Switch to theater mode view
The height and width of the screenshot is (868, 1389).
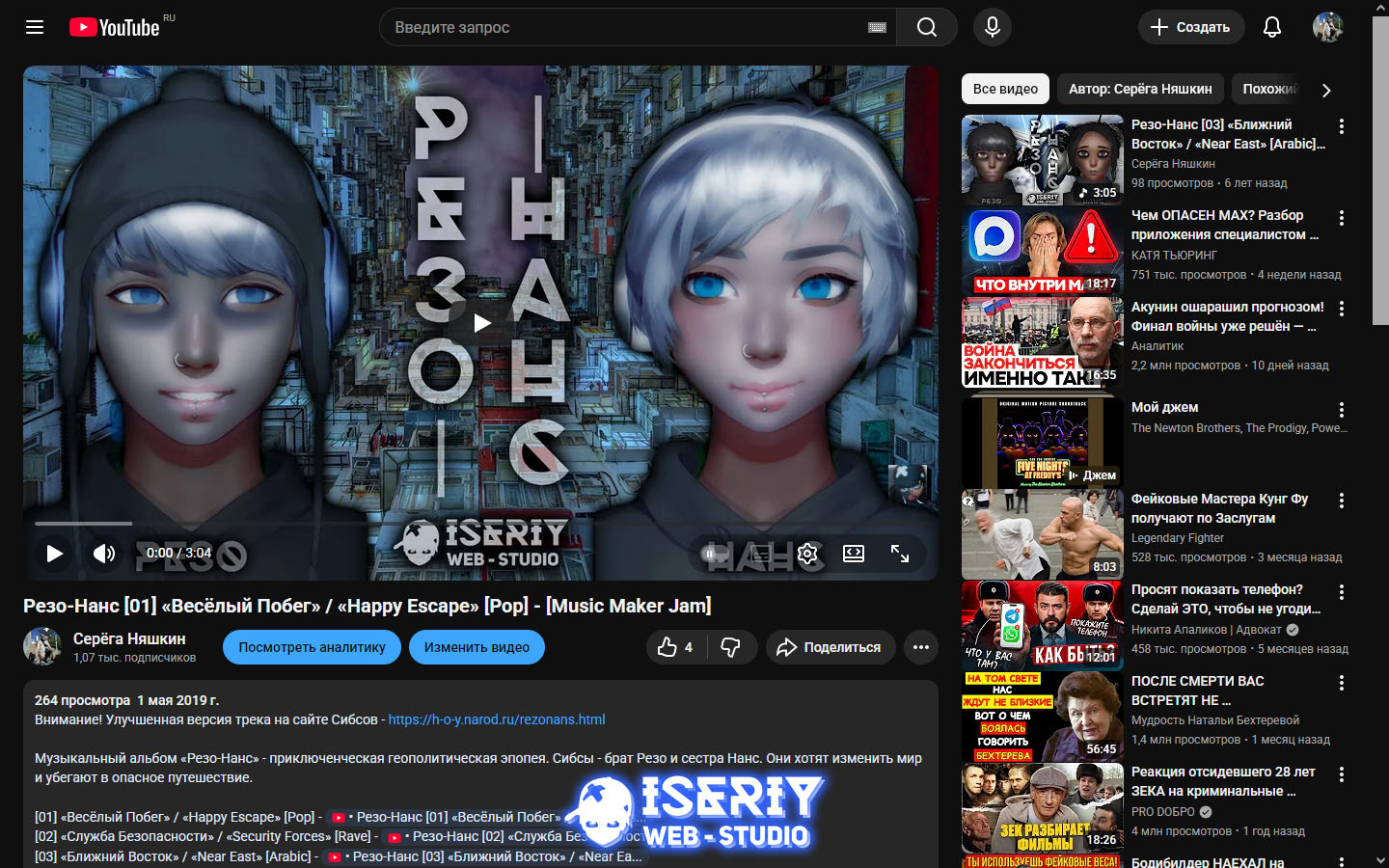[x=854, y=554]
